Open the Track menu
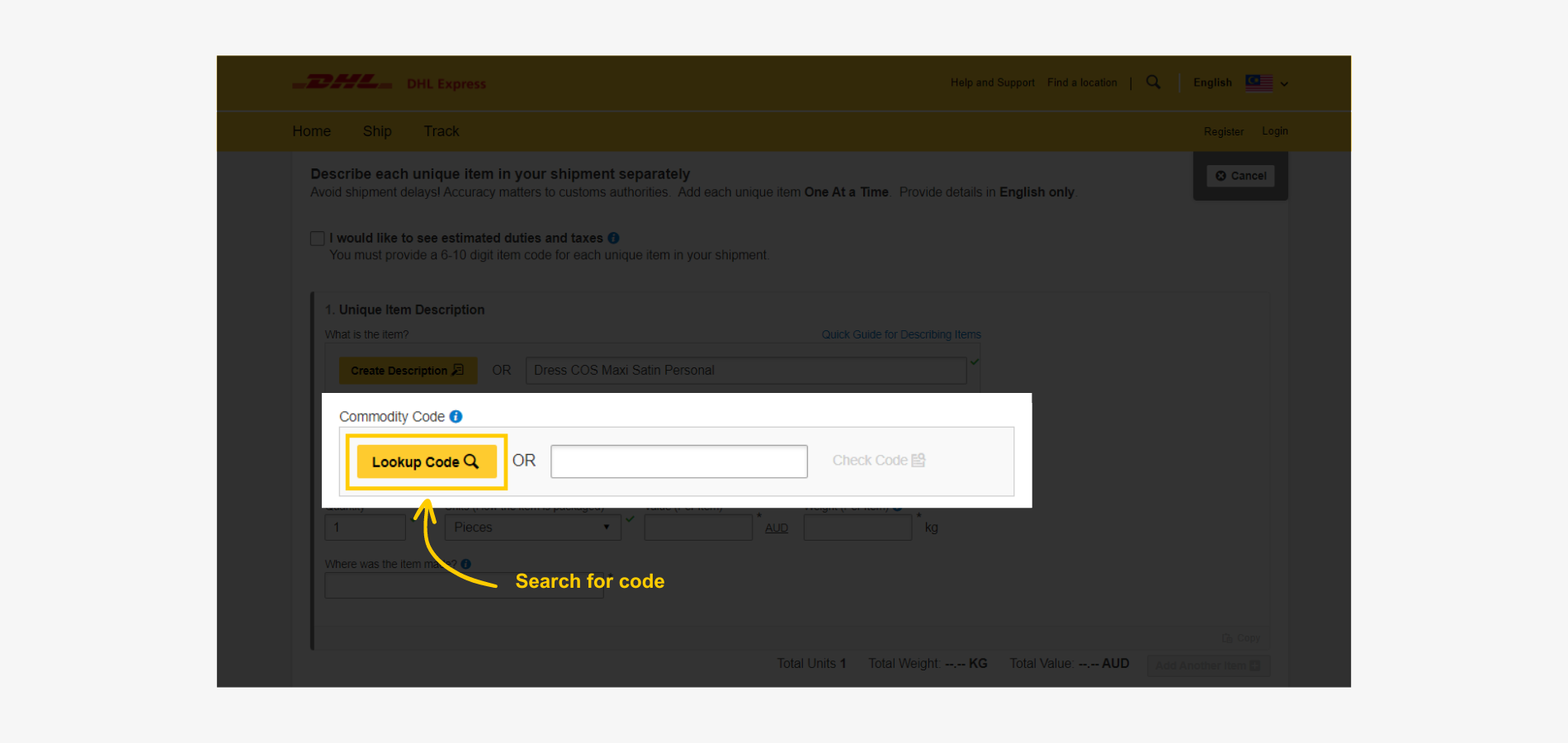This screenshot has height=743, width=1568. point(441,131)
